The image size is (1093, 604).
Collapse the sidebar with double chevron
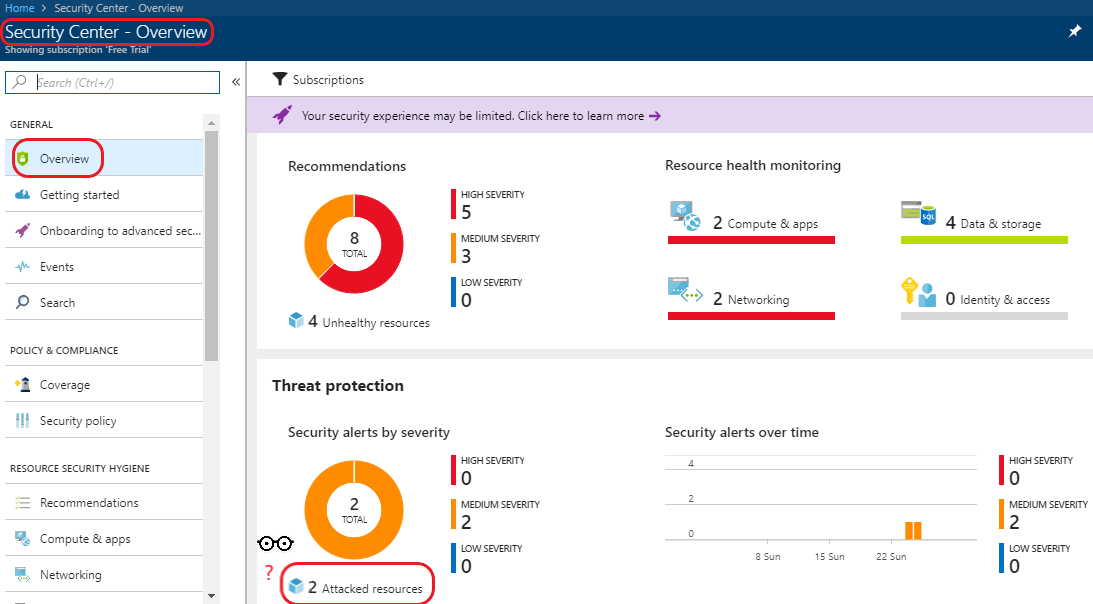click(236, 82)
